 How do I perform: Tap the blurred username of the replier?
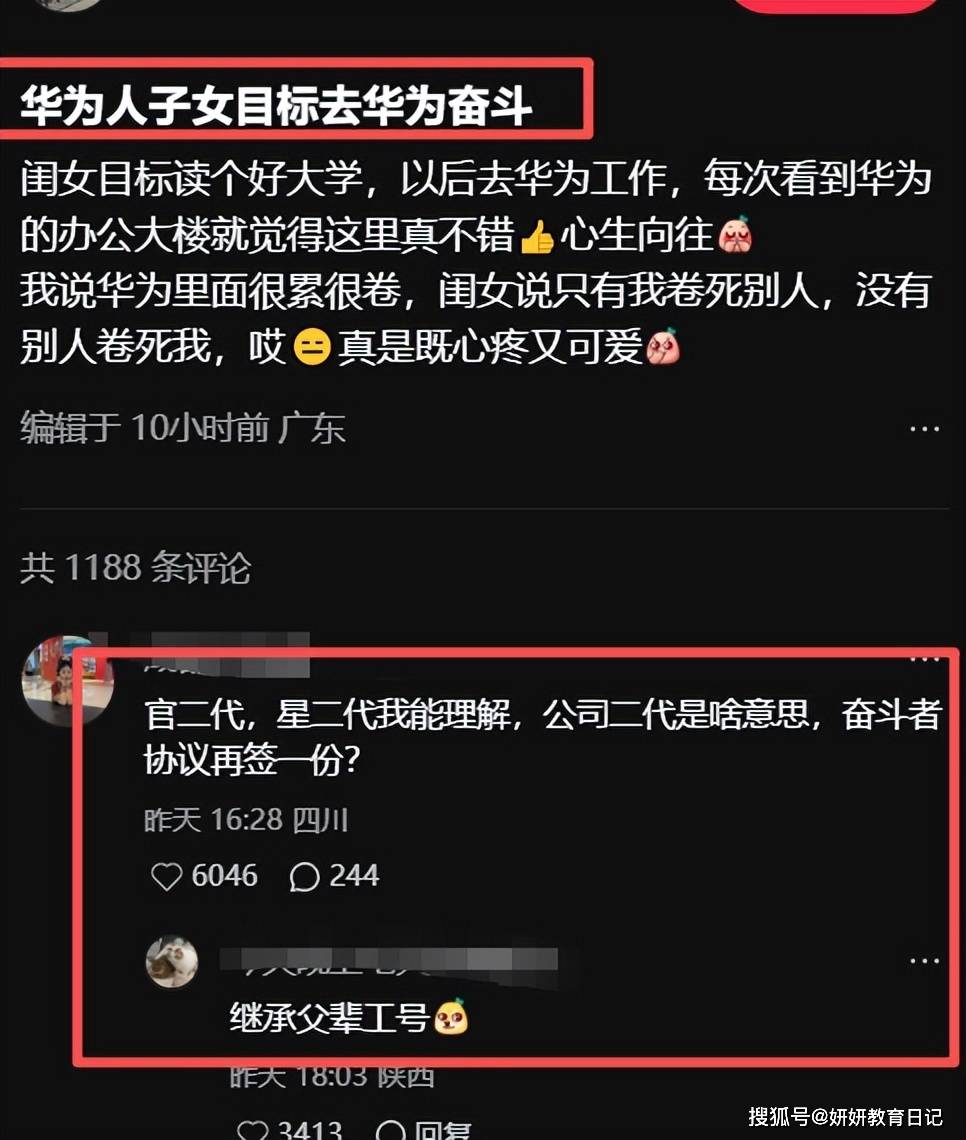(389, 962)
